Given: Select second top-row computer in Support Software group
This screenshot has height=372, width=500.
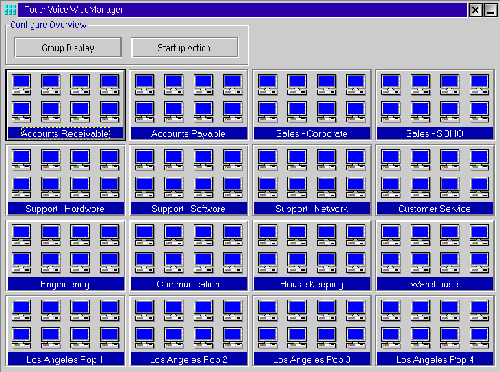Looking at the screenshot, I should [174, 160].
